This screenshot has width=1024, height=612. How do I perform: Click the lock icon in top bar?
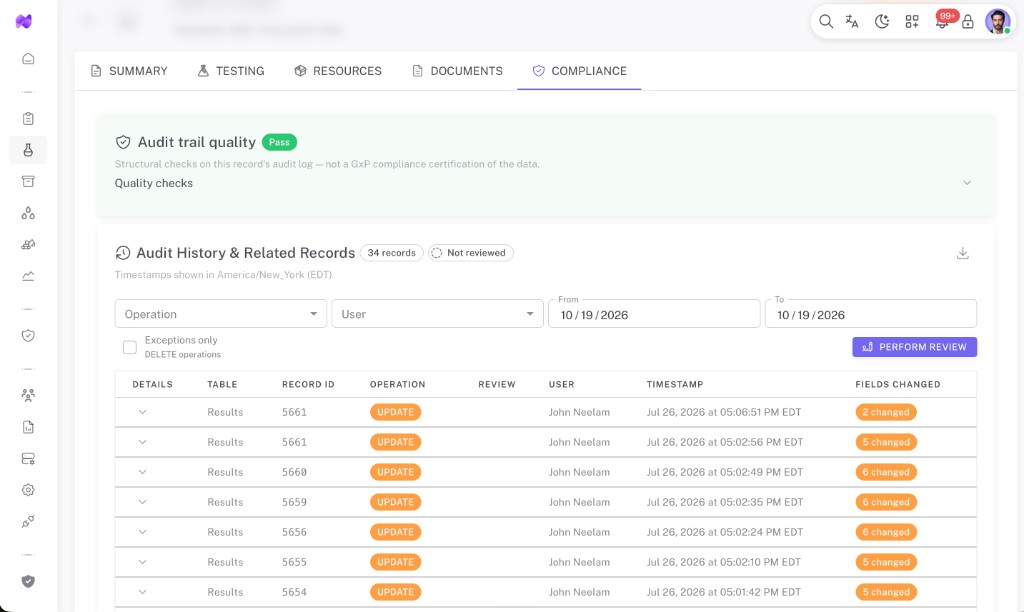pyautogui.click(x=968, y=22)
